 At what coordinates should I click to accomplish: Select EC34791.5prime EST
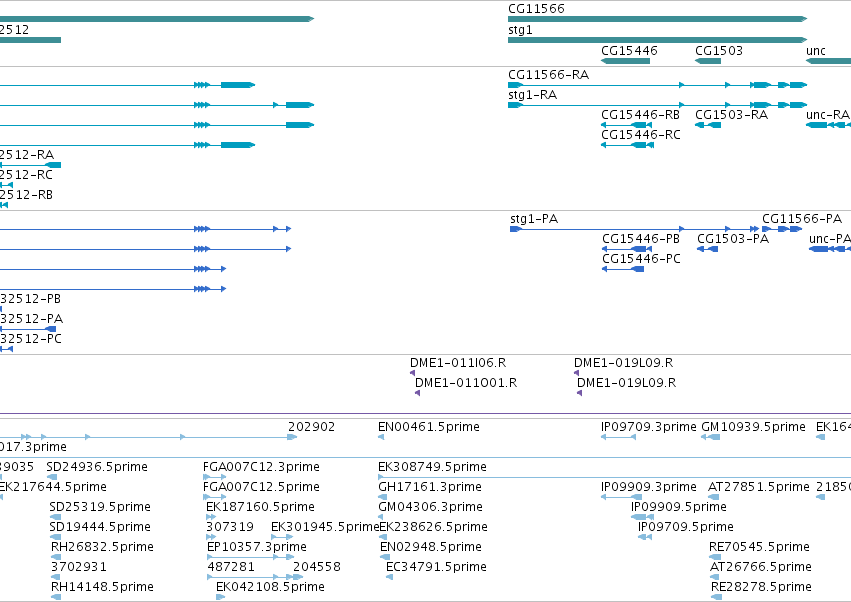click(389, 578)
